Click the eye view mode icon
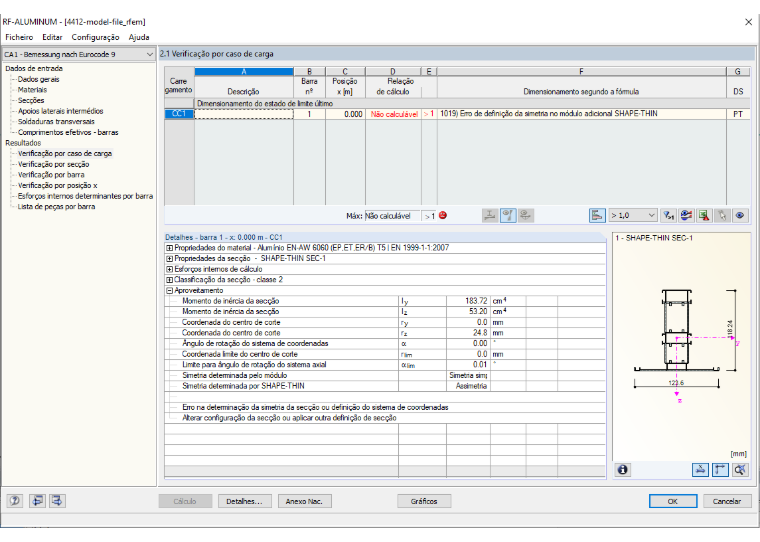Screen dimensions: 760x542 click(740, 215)
